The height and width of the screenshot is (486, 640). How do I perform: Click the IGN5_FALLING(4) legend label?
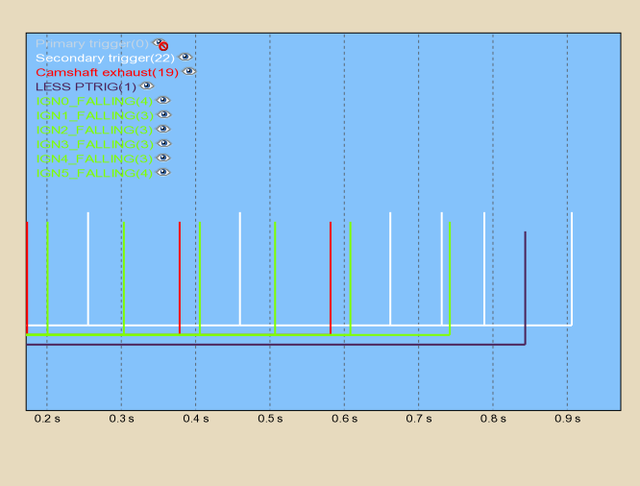[x=94, y=173]
